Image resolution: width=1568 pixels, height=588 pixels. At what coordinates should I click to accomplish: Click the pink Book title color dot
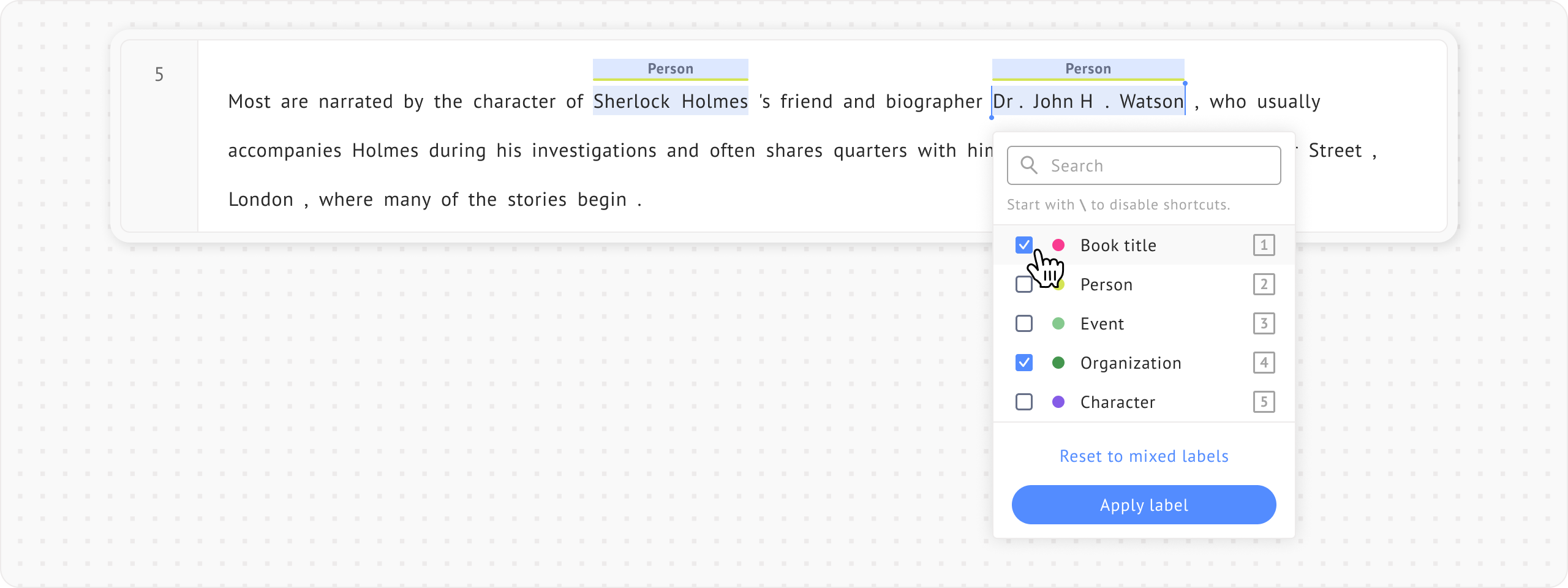coord(1058,245)
